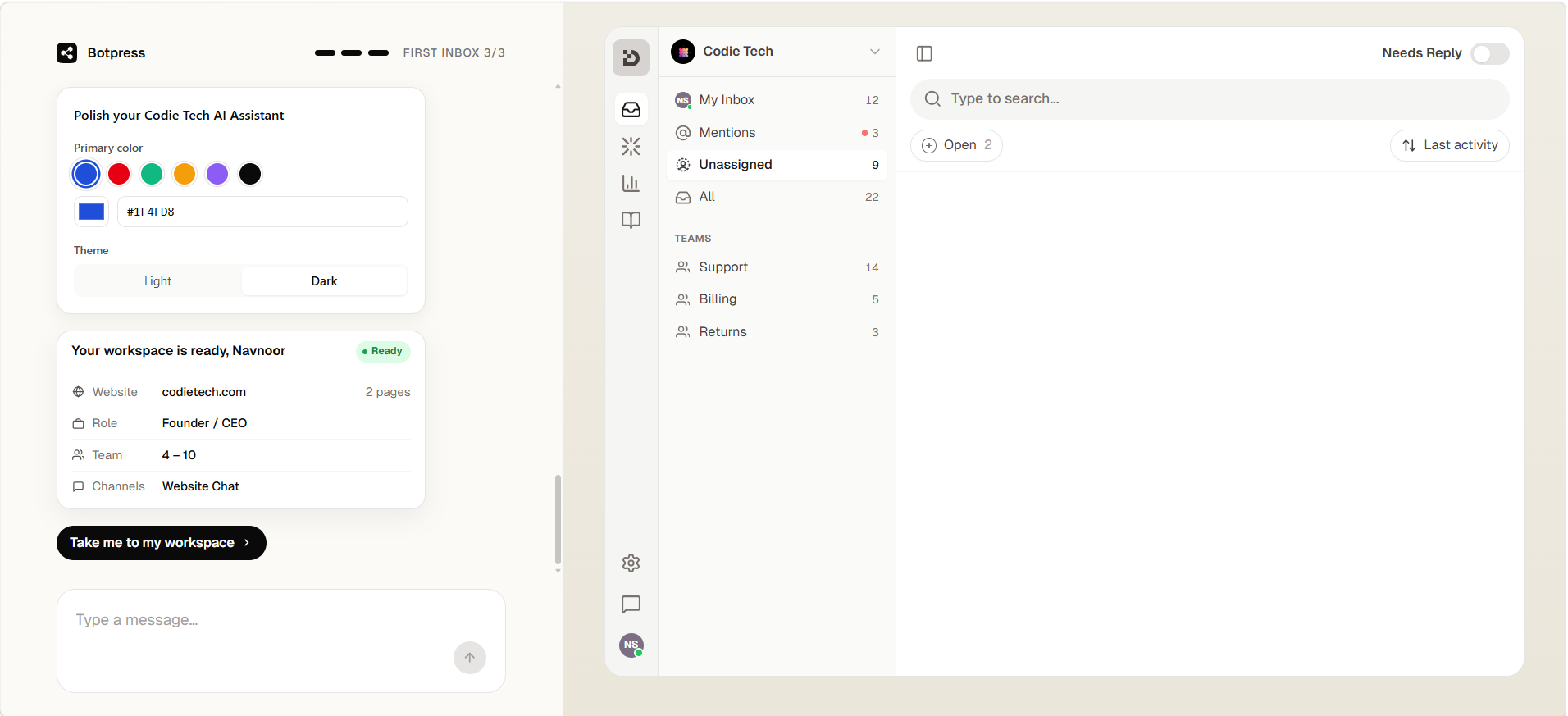Click the codietech.com website value
The width and height of the screenshot is (1568, 716).
coord(204,392)
